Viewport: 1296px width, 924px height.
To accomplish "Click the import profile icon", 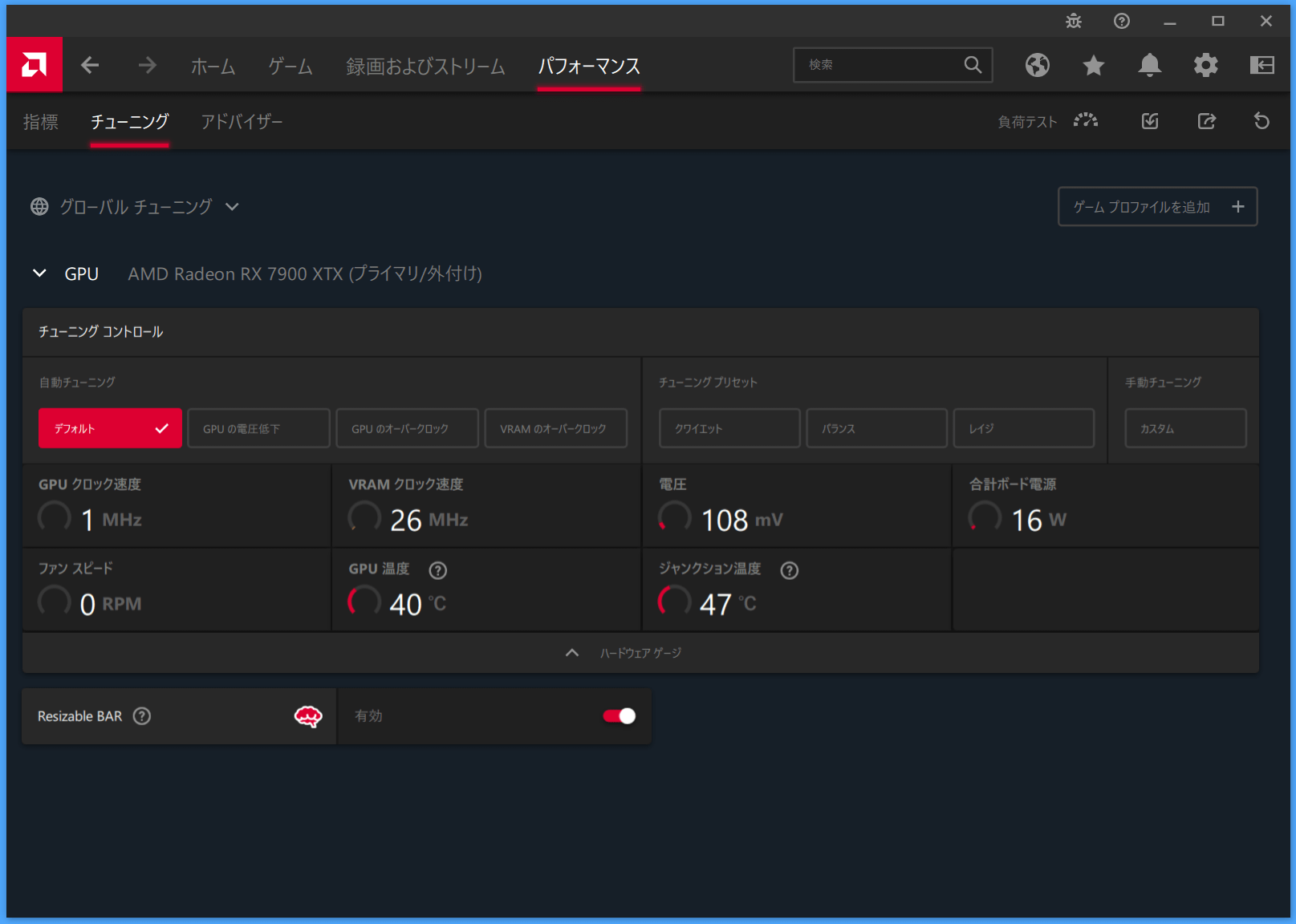I will [x=1150, y=121].
